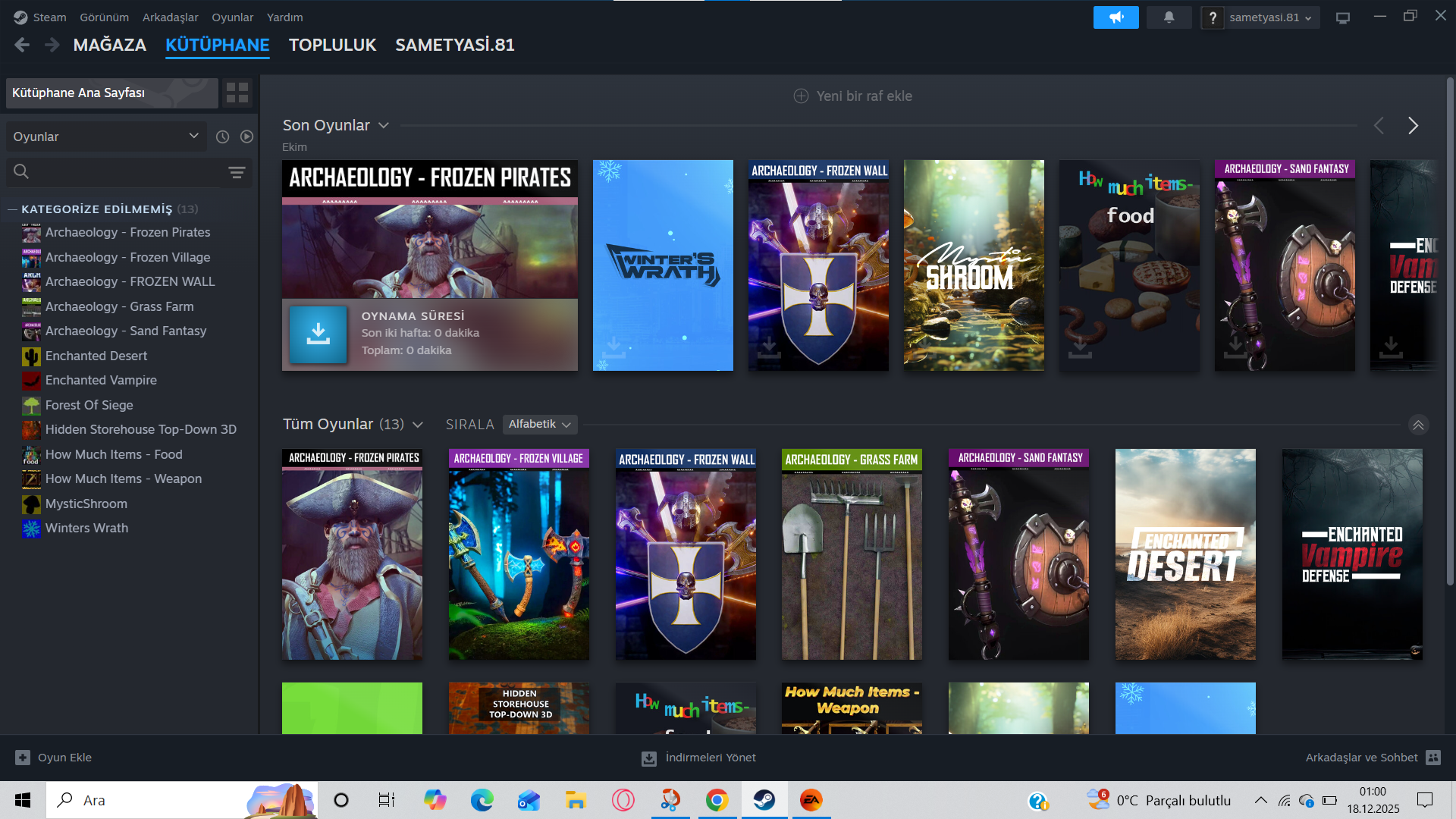
Task: Open the Oyunlar menu in menu bar
Action: coord(233,17)
